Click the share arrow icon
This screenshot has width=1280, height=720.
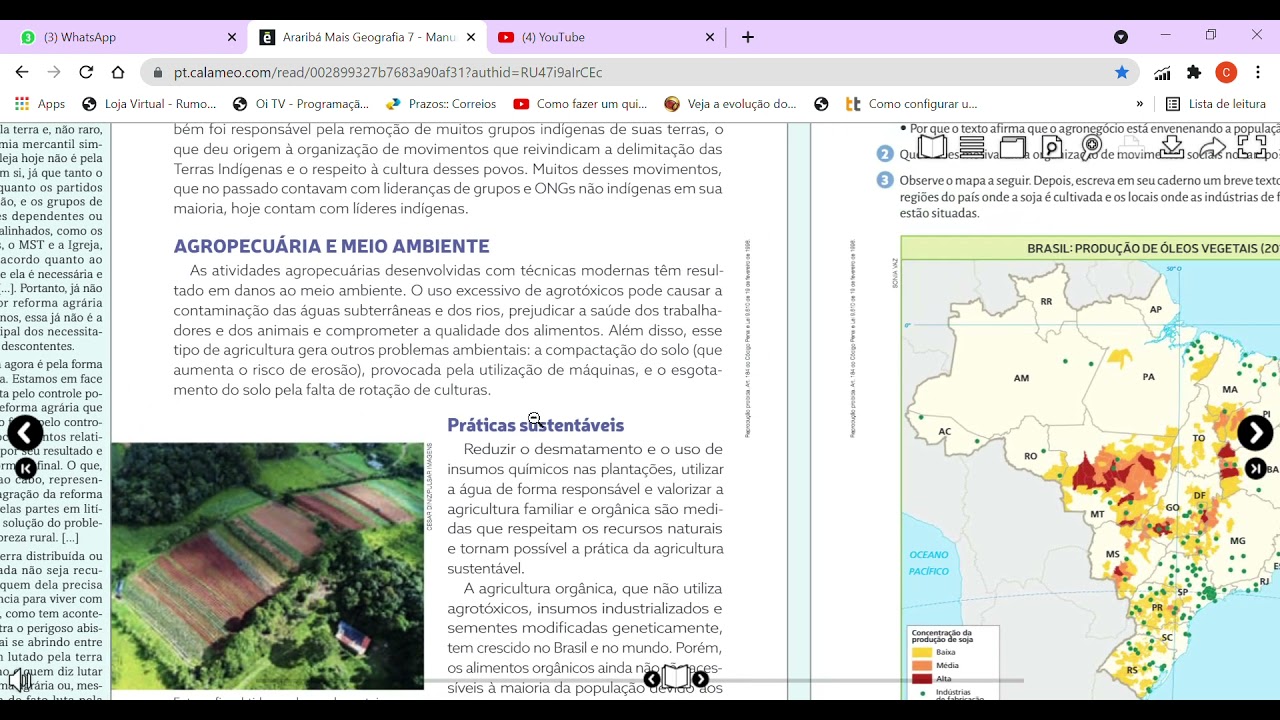coord(1212,148)
